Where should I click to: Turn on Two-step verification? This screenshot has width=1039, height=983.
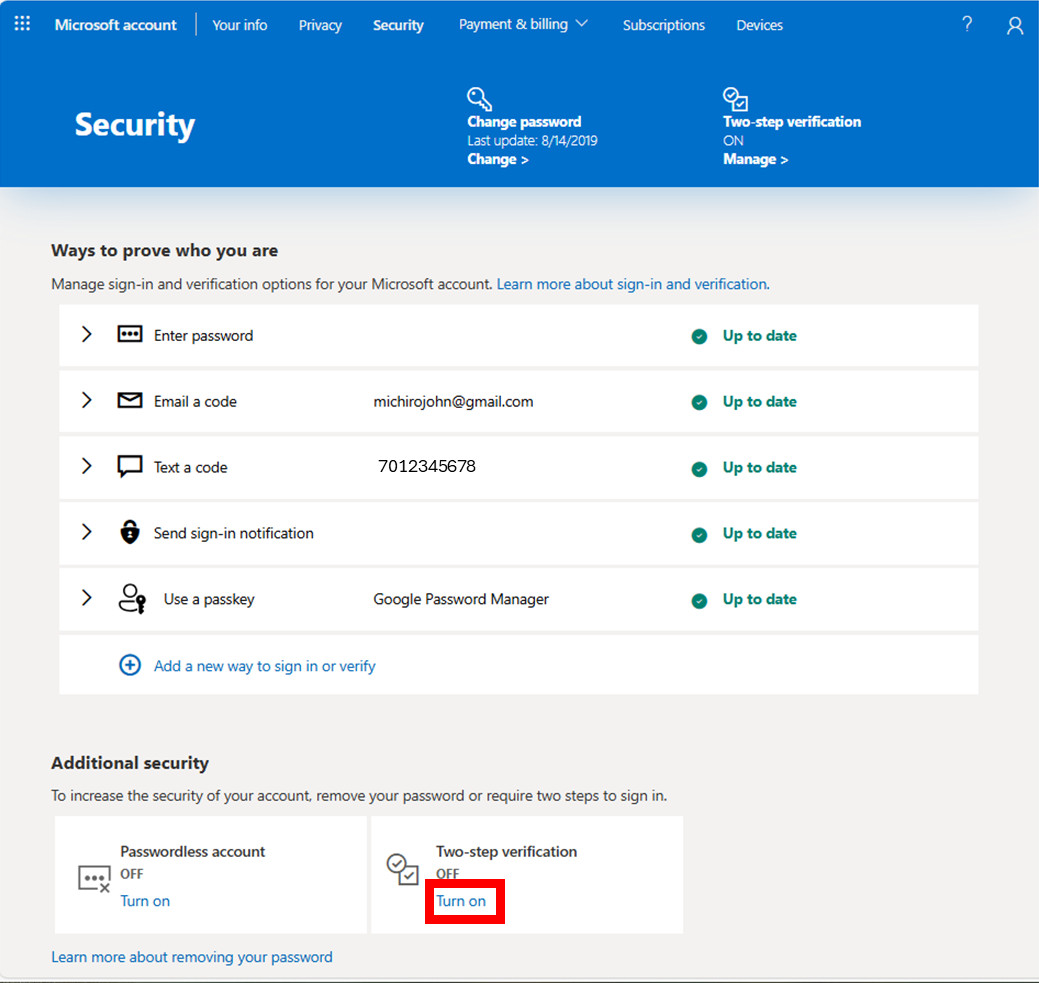click(x=461, y=901)
